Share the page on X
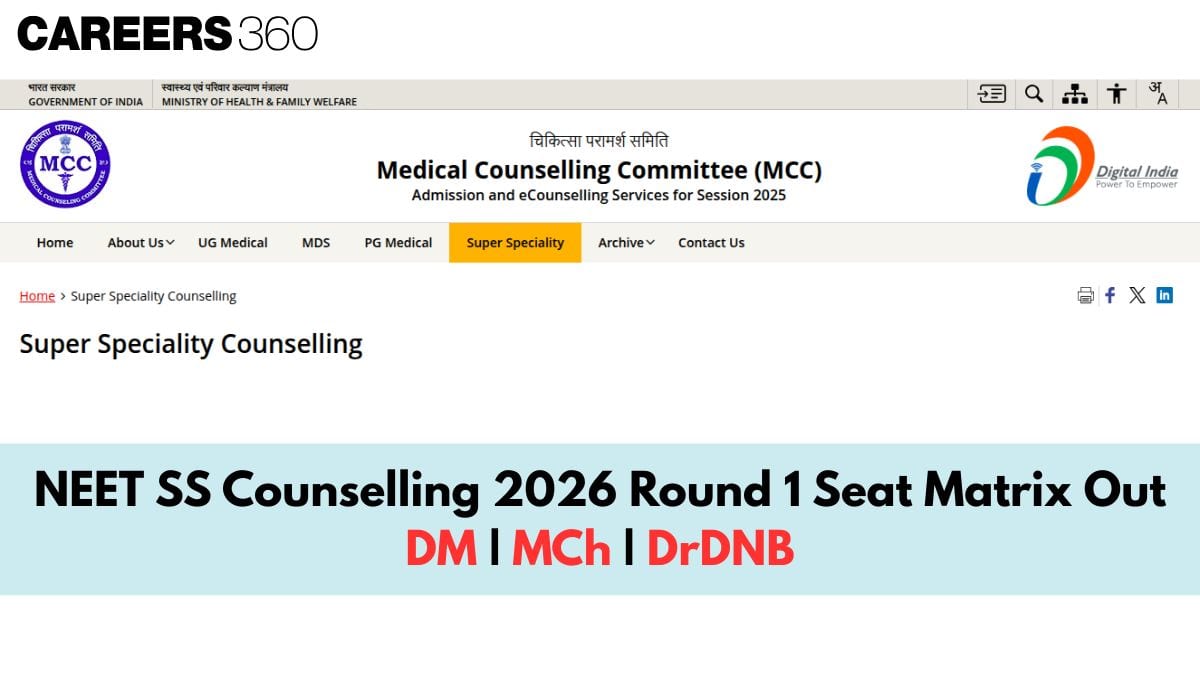Viewport: 1200px width, 675px height. pyautogui.click(x=1137, y=295)
